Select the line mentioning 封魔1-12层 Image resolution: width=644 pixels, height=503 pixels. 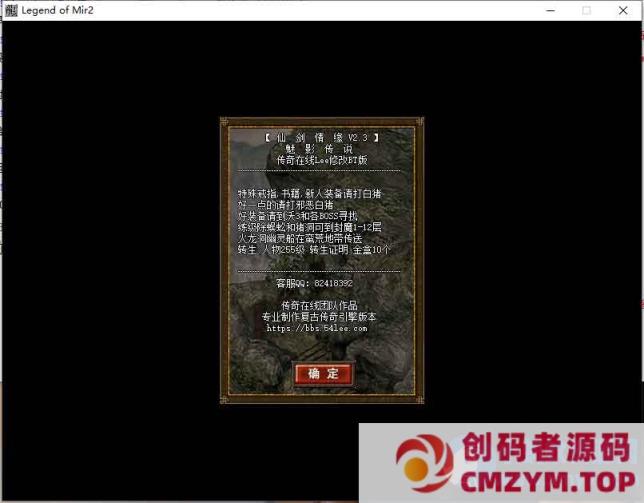(x=309, y=227)
